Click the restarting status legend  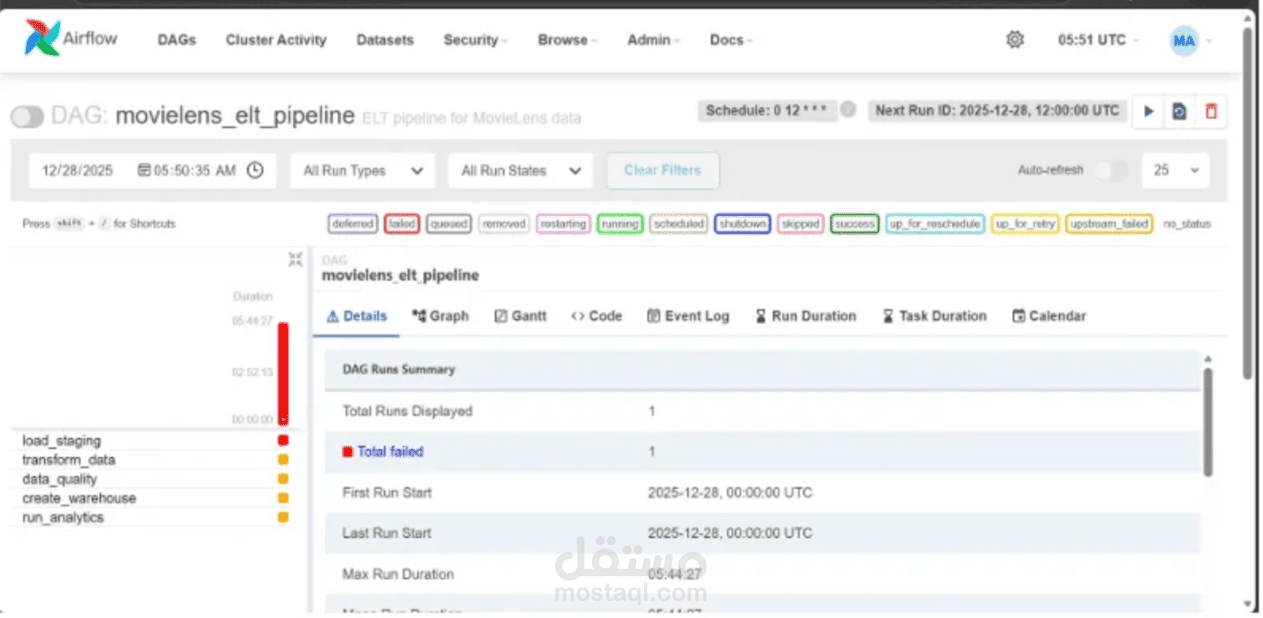563,224
